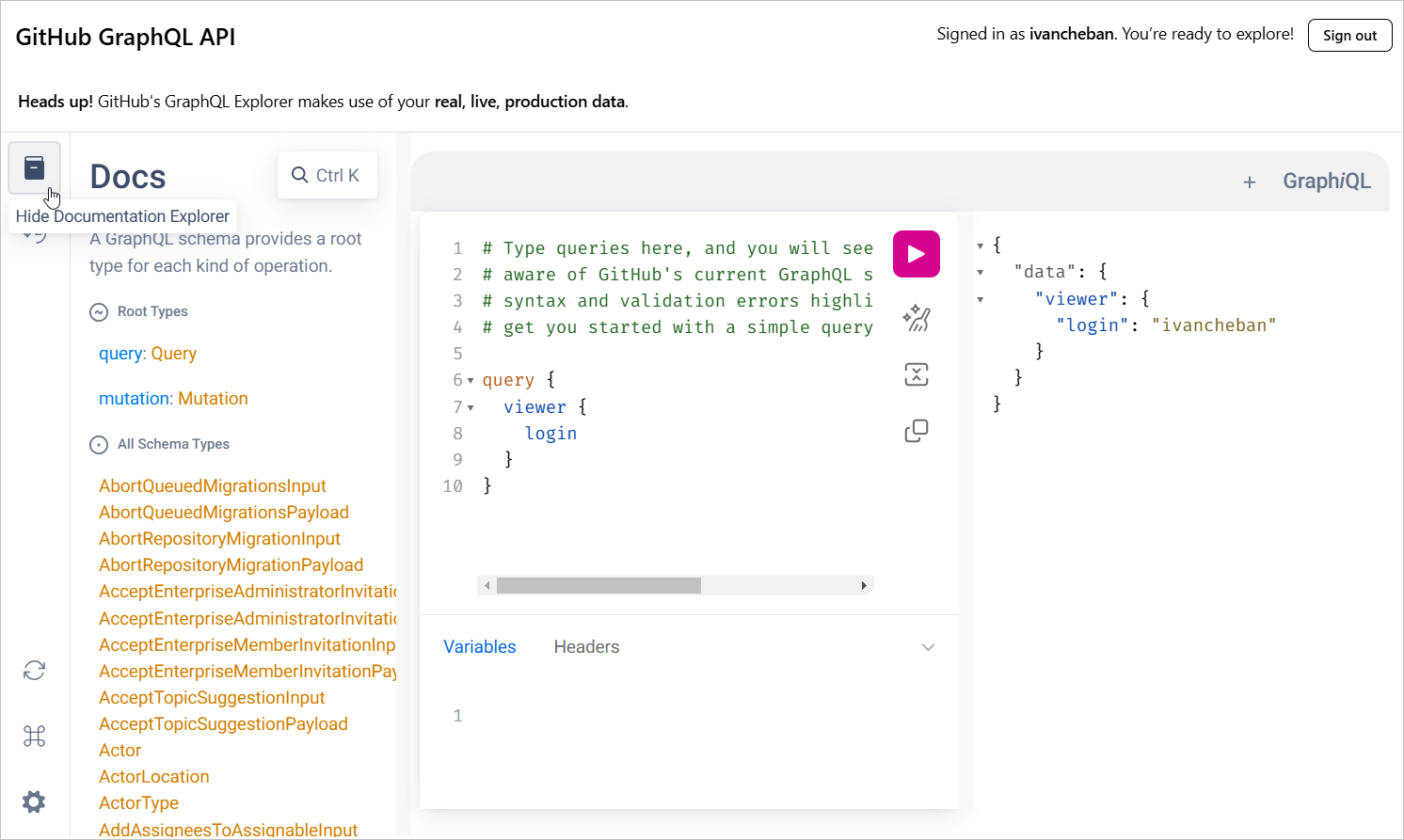Copy the current query
Image resolution: width=1404 pixels, height=840 pixels.
916,430
